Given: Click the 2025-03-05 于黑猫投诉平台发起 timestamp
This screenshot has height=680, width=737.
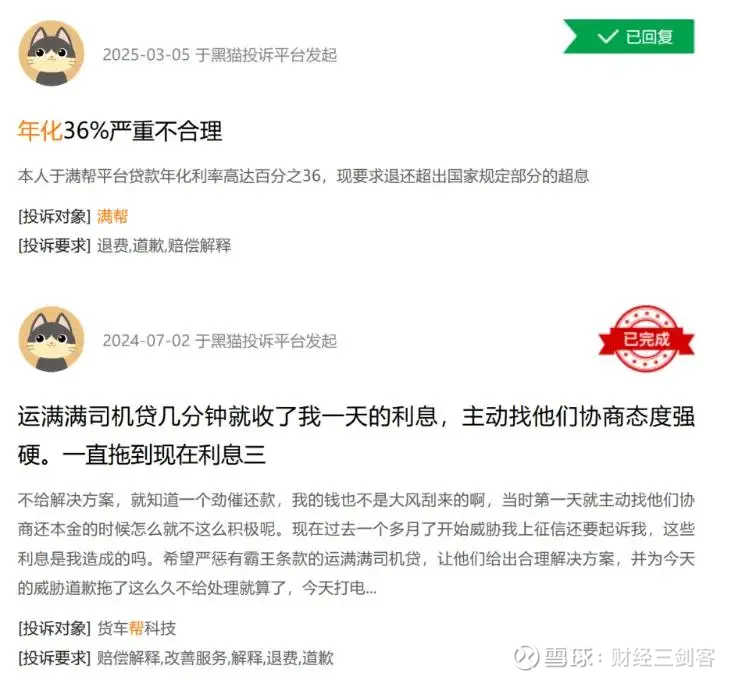Looking at the screenshot, I should pyautogui.click(x=220, y=55).
